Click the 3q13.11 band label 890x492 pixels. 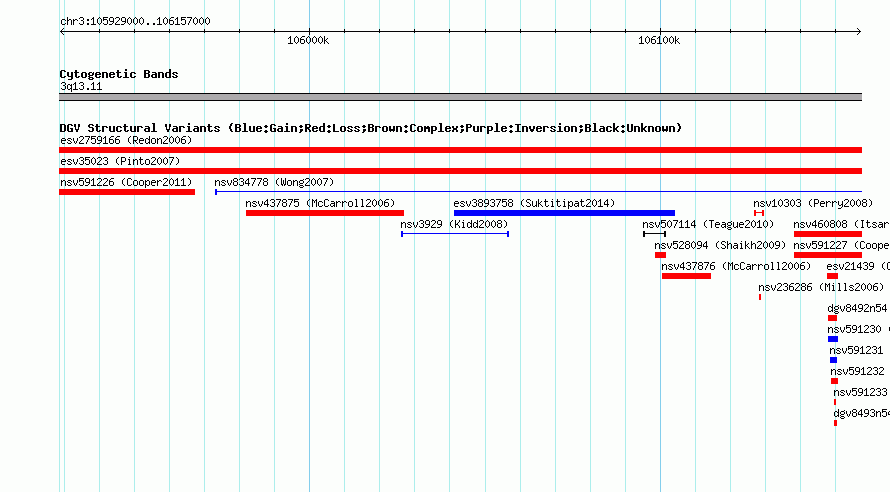[81, 86]
